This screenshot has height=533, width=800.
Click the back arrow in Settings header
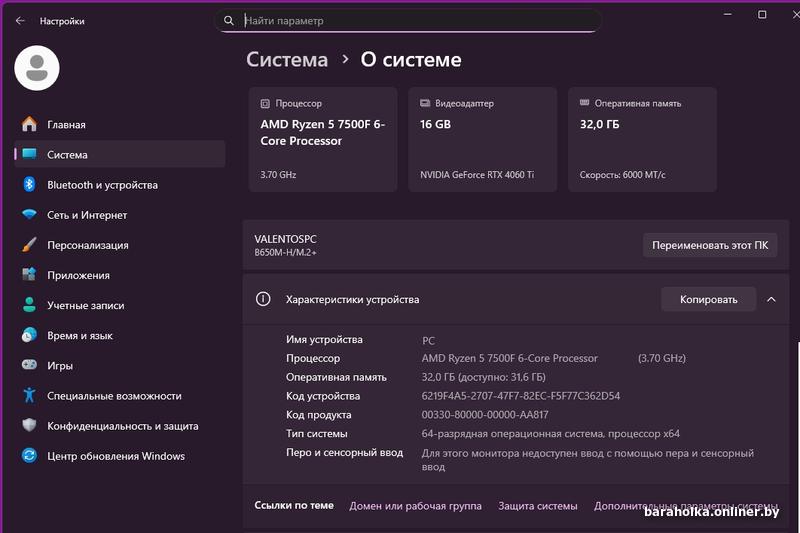point(20,21)
